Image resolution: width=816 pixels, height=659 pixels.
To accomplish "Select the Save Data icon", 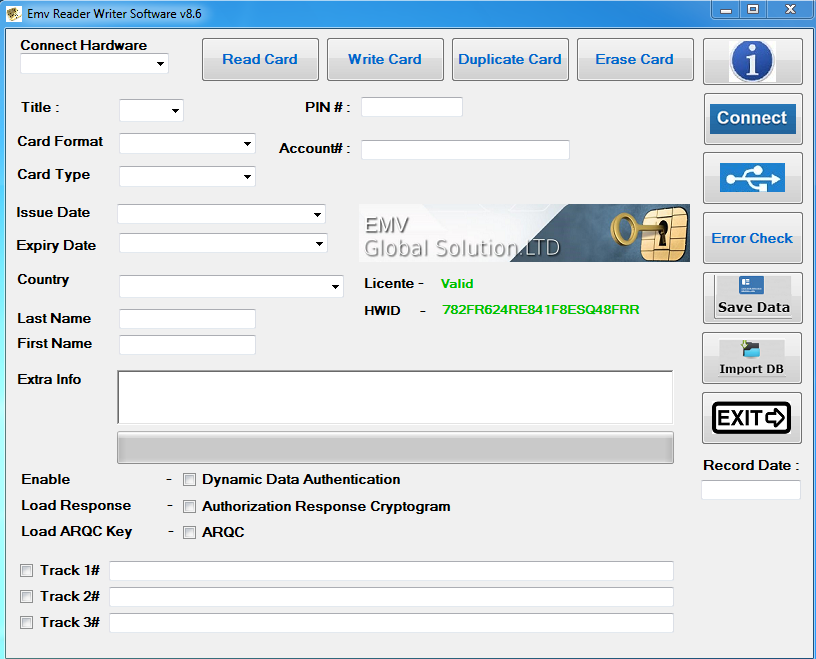I will [x=751, y=297].
